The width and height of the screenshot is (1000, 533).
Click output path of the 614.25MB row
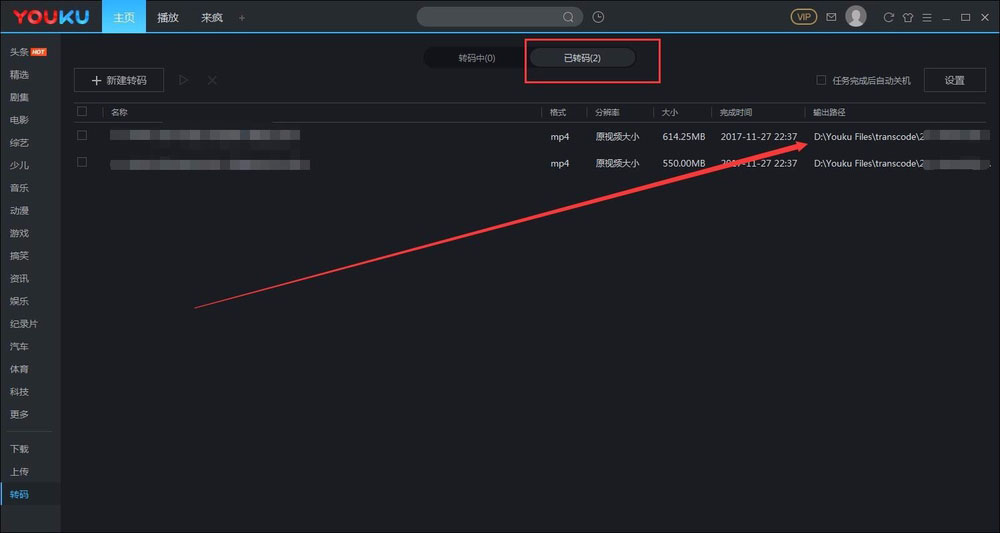pyautogui.click(x=902, y=136)
